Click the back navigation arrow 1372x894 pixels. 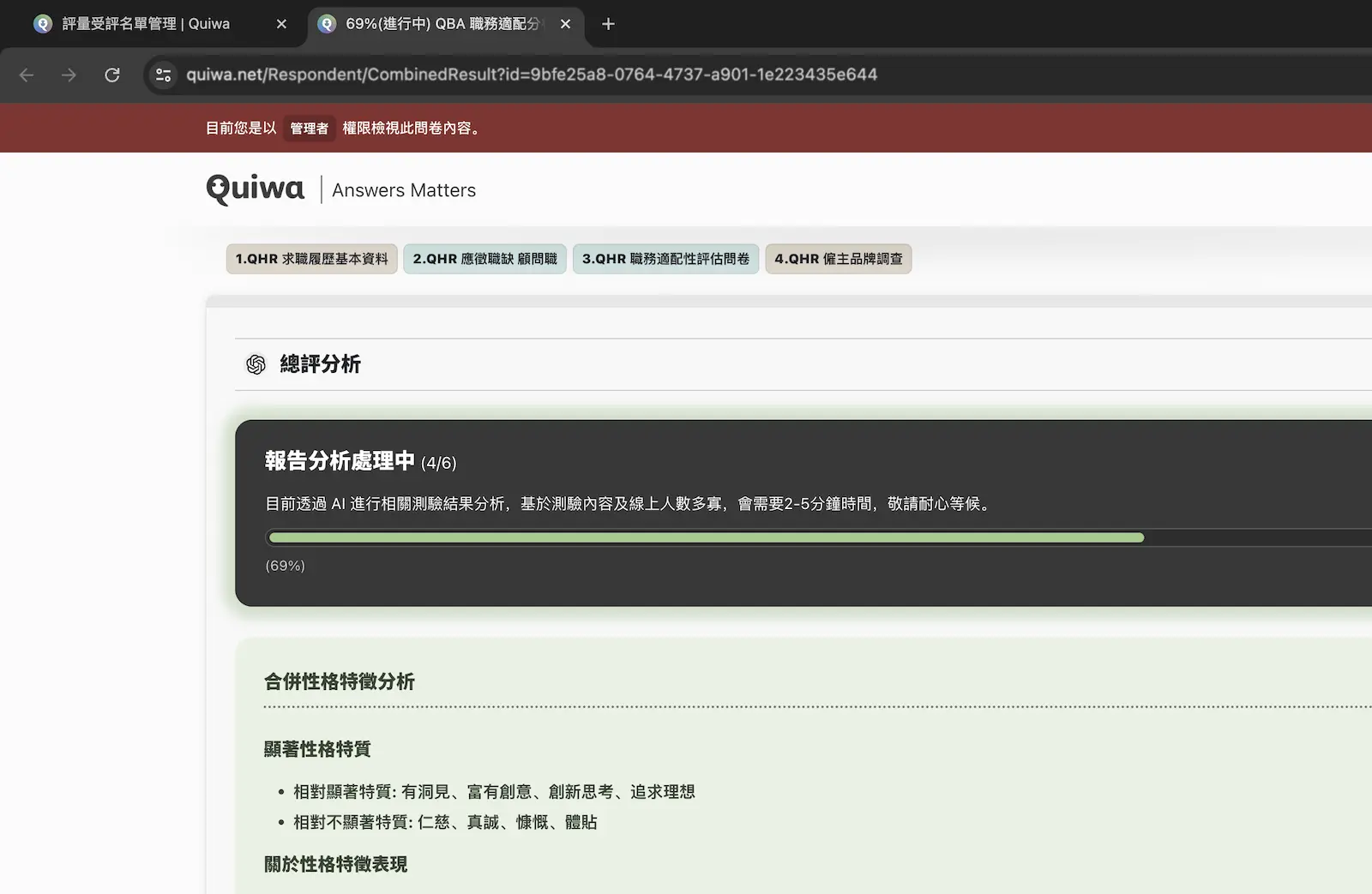coord(27,75)
